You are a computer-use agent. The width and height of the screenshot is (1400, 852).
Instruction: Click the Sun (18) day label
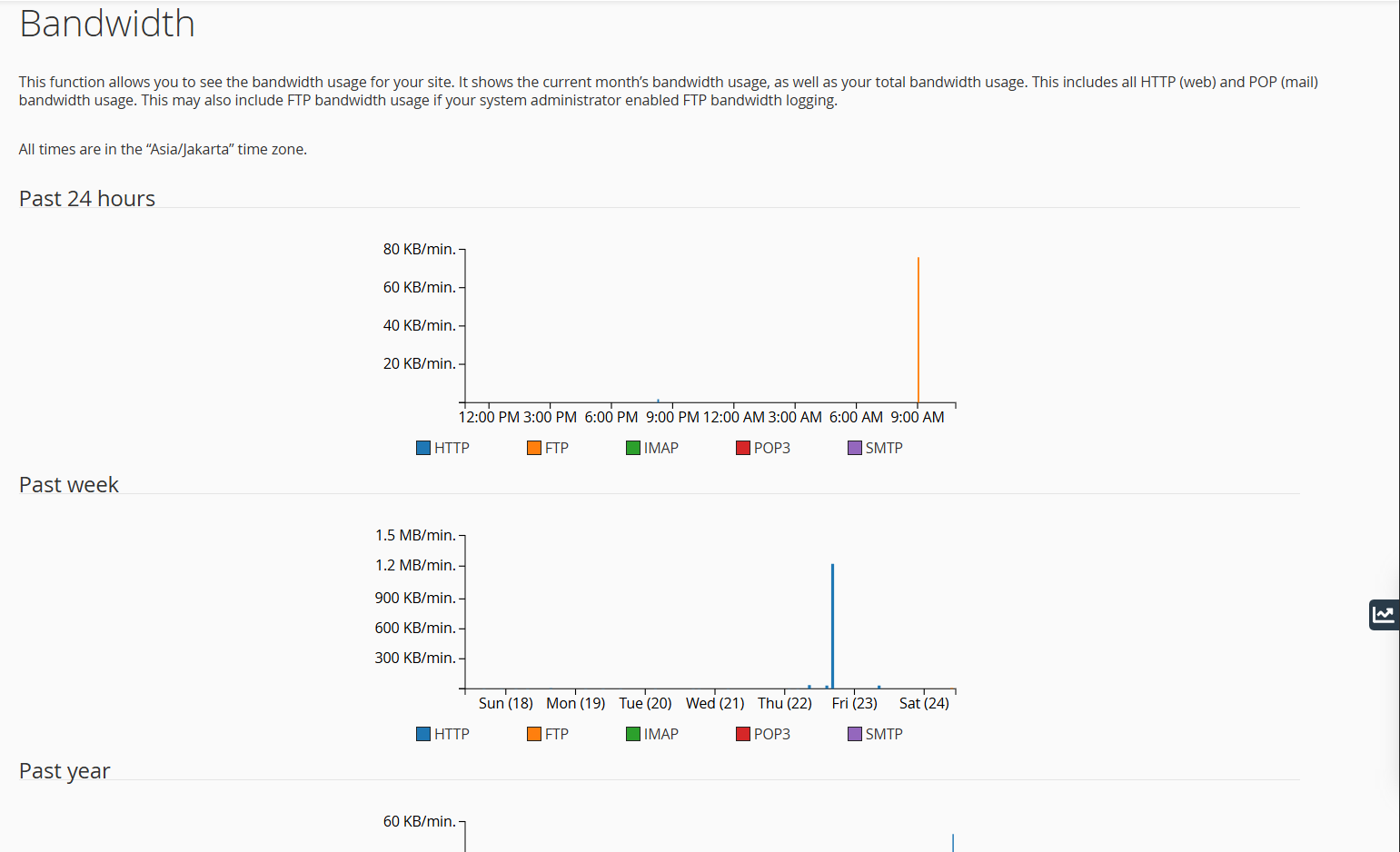click(506, 703)
